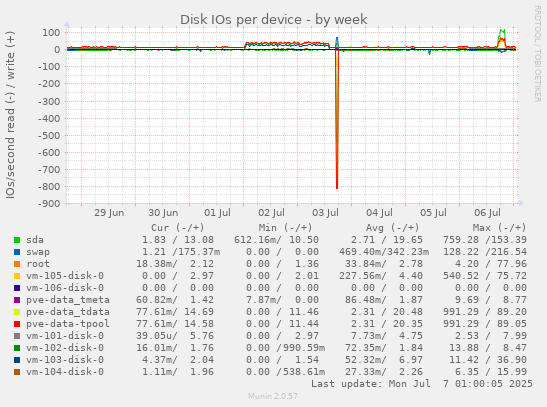Click the 'pve-data_tdata' legend label
The height and width of the screenshot is (407, 547).
click(68, 312)
